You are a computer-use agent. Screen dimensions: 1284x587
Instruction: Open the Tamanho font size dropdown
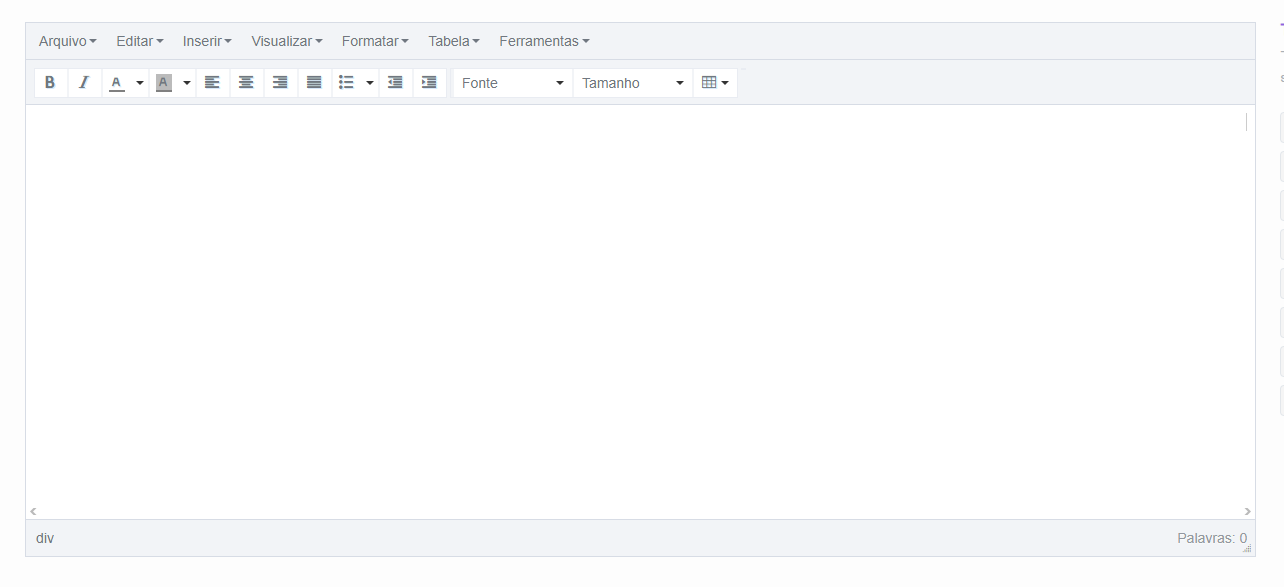point(632,83)
